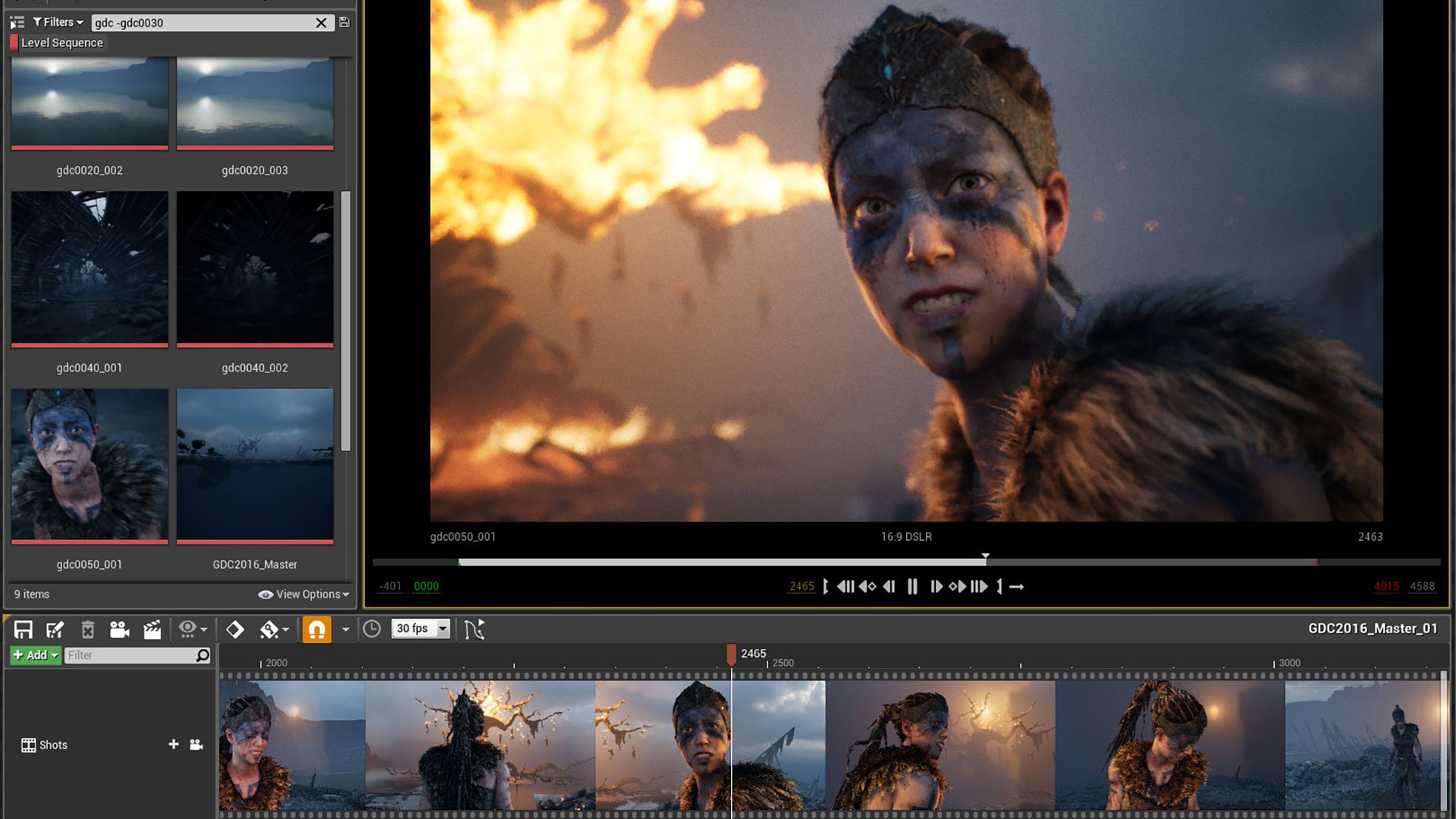Open the curve editor icon
Viewport: 1456px width, 819px height.
click(475, 629)
